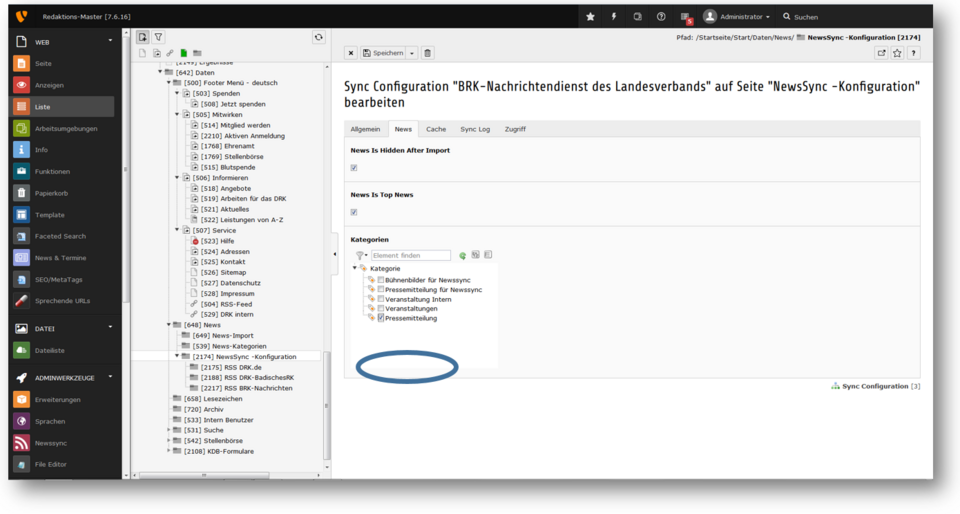Viewport: 960px width, 514px height.
Task: Select RSS BRK-Nachrichten in page tree
Action: click(x=258, y=388)
